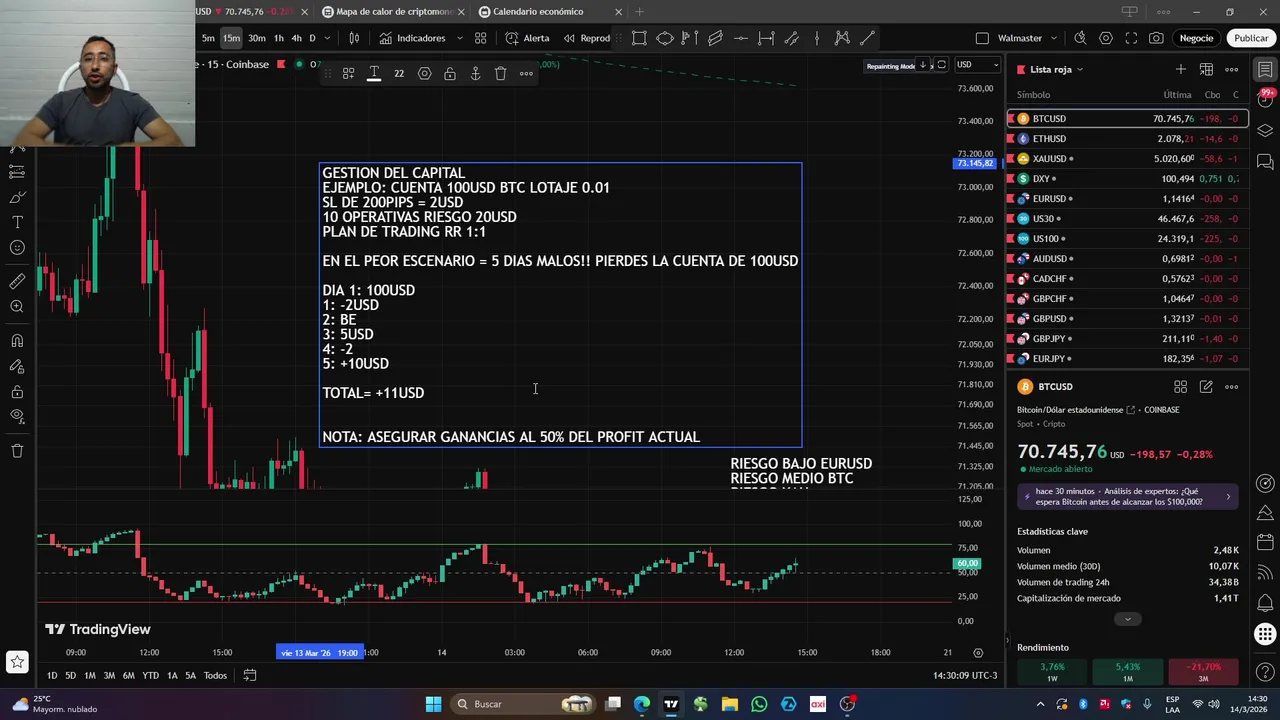Lock the selected text drawing
The width and height of the screenshot is (1280, 720).
coord(450,74)
